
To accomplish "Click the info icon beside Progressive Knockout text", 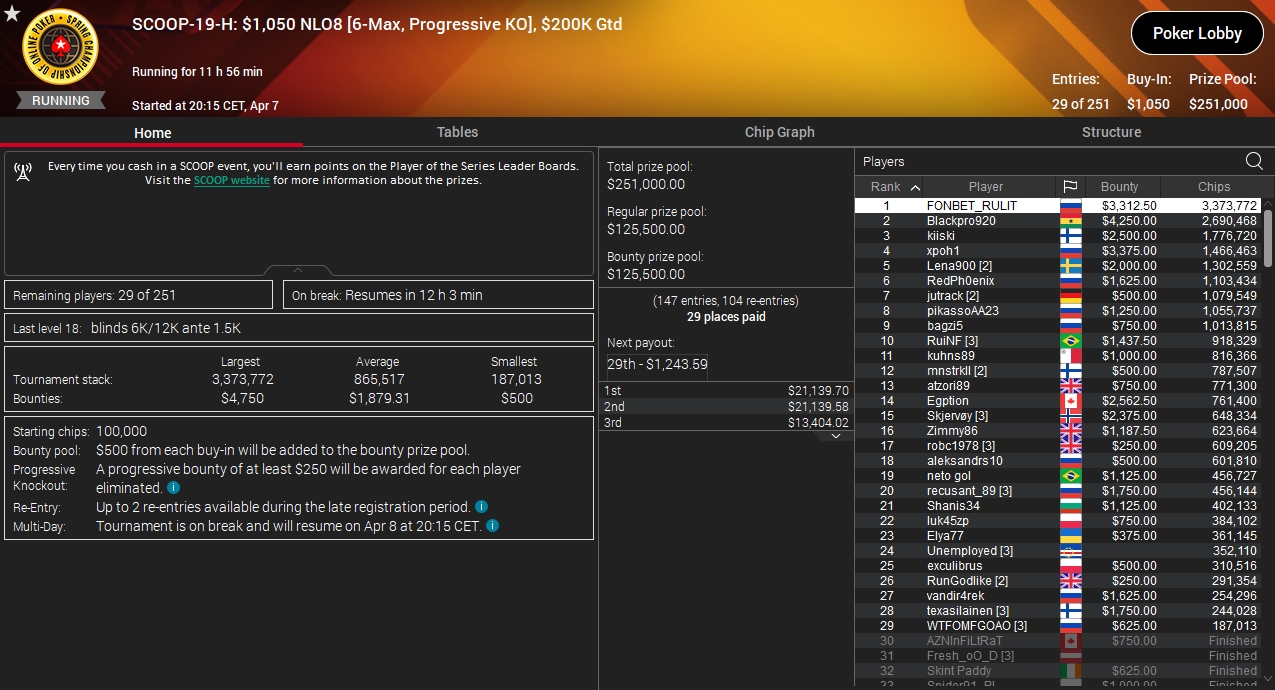I will tap(174, 488).
